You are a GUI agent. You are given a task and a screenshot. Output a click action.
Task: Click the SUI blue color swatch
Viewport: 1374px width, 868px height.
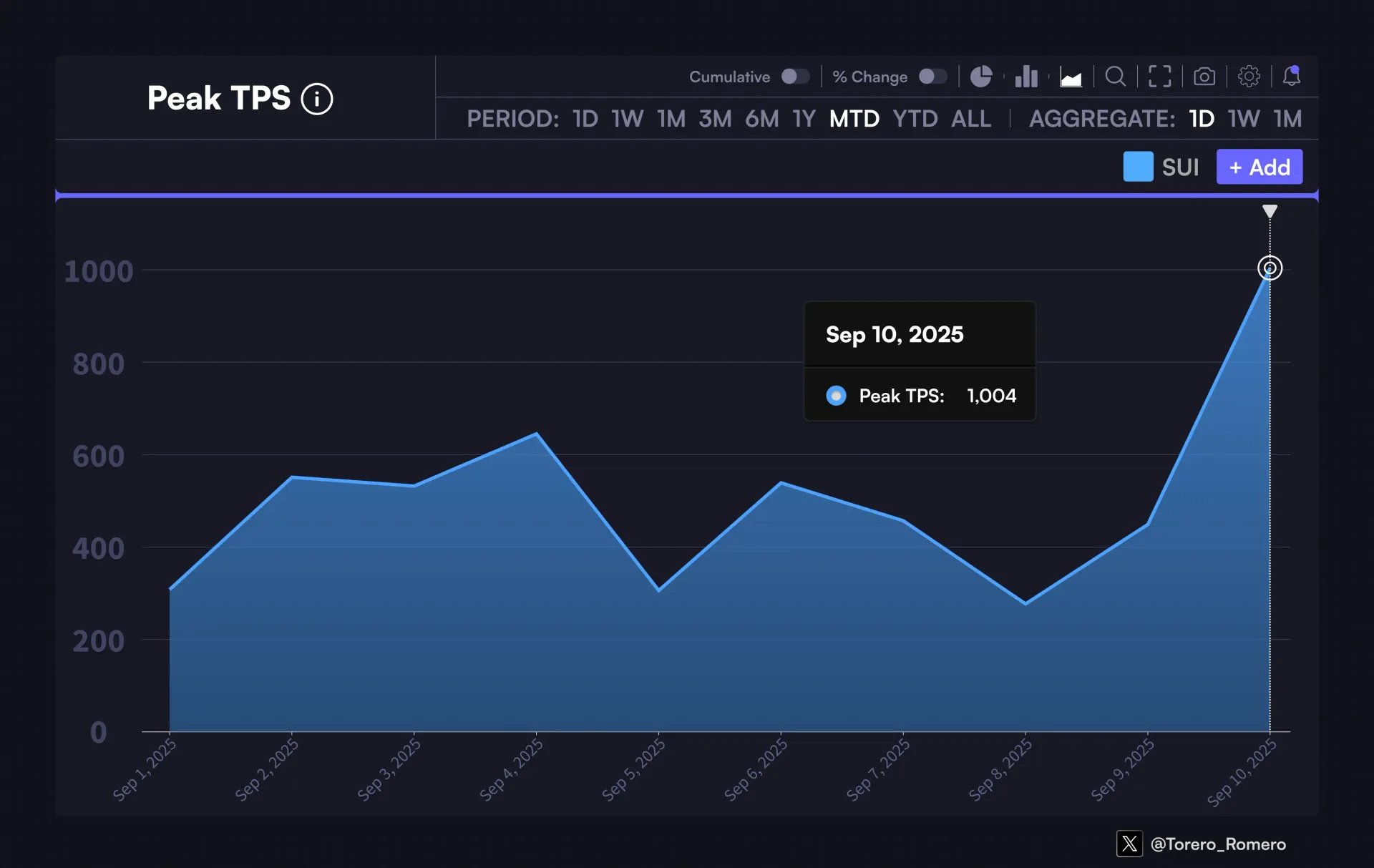click(x=1138, y=167)
